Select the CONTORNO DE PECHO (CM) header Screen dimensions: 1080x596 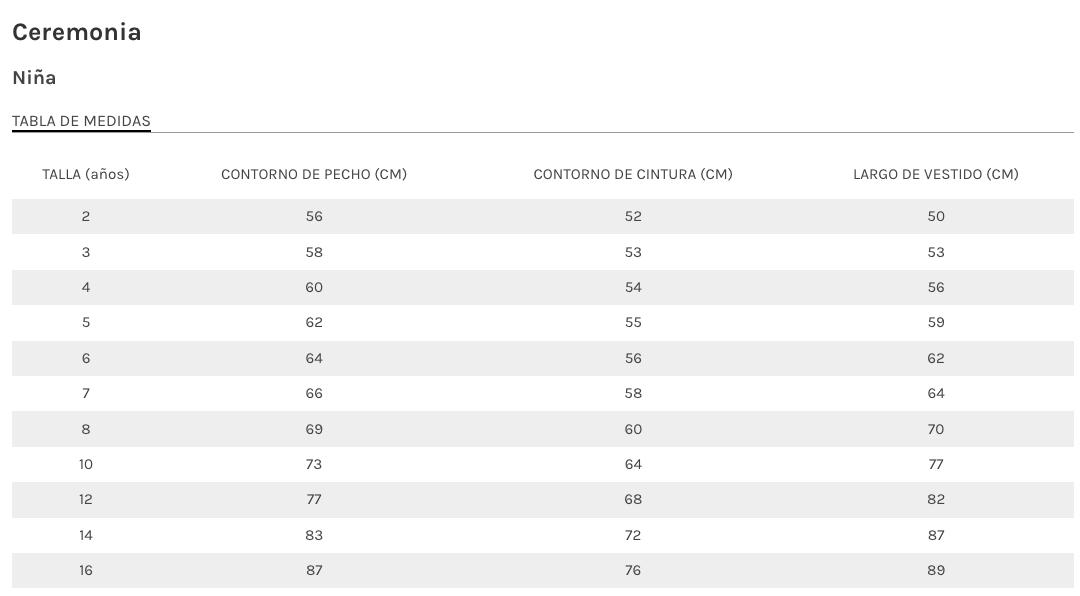click(x=314, y=174)
